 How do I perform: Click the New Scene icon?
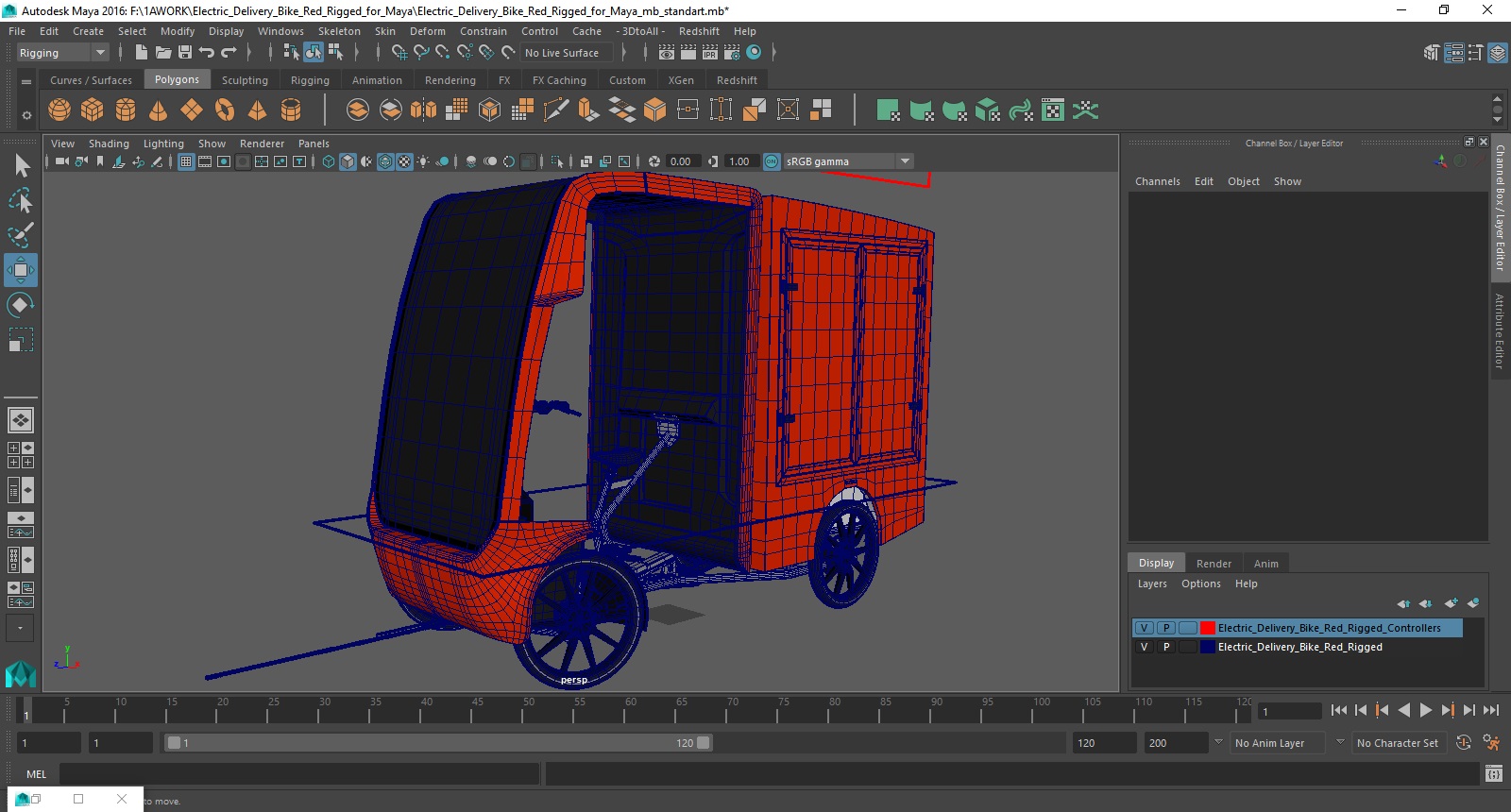[x=141, y=53]
